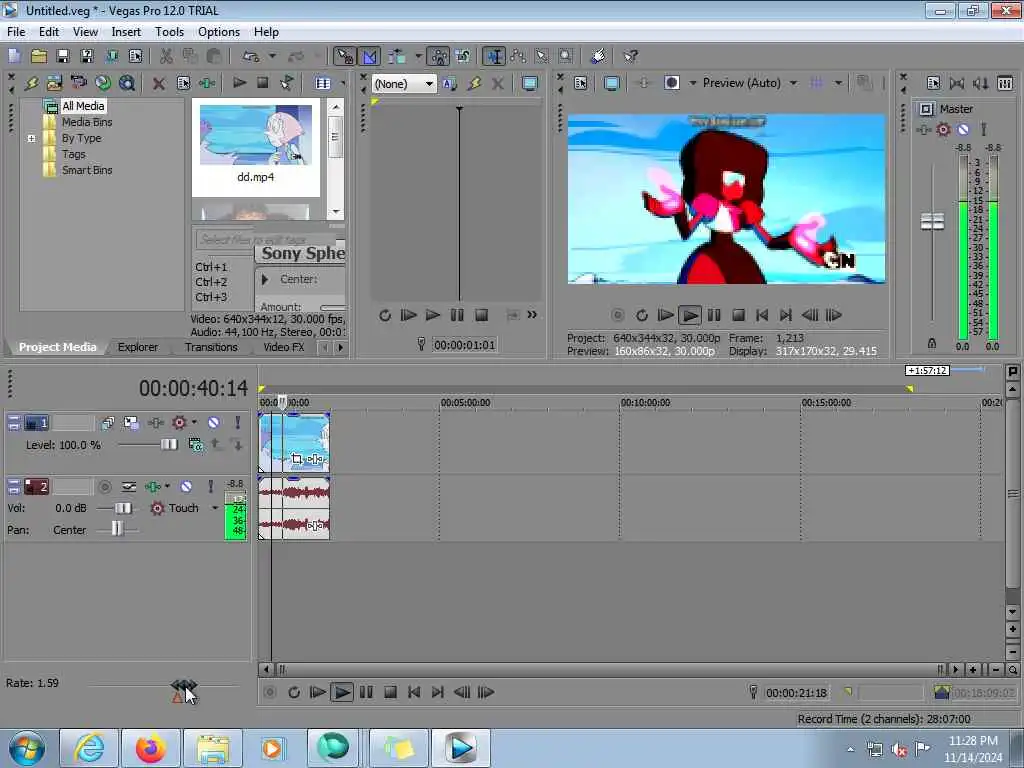The height and width of the screenshot is (768, 1024).
Task: Open Video Preview overlays dropdown arrow
Action: coord(839,83)
